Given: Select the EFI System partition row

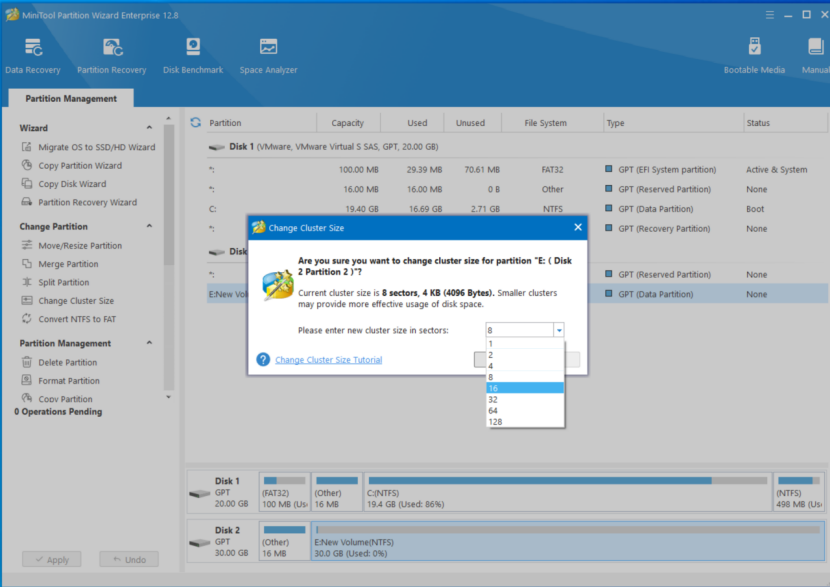Looking at the screenshot, I should pos(517,170).
